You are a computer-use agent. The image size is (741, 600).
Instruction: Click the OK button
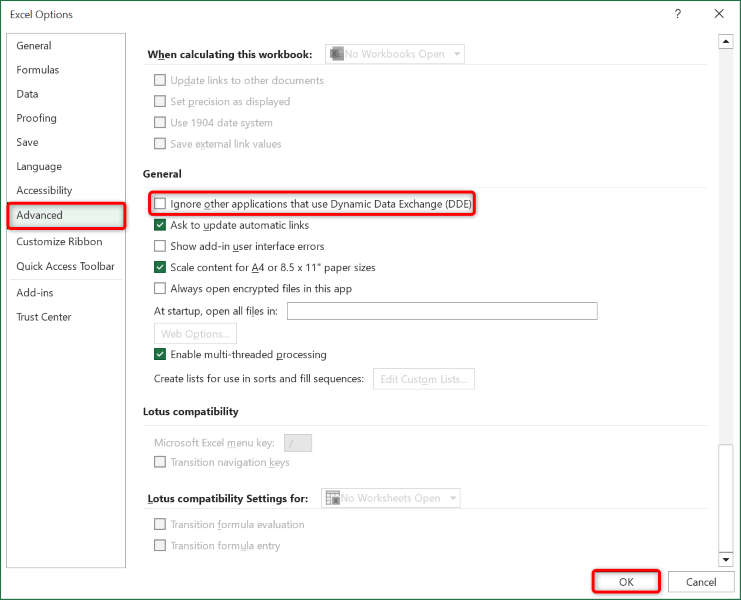[x=626, y=581]
